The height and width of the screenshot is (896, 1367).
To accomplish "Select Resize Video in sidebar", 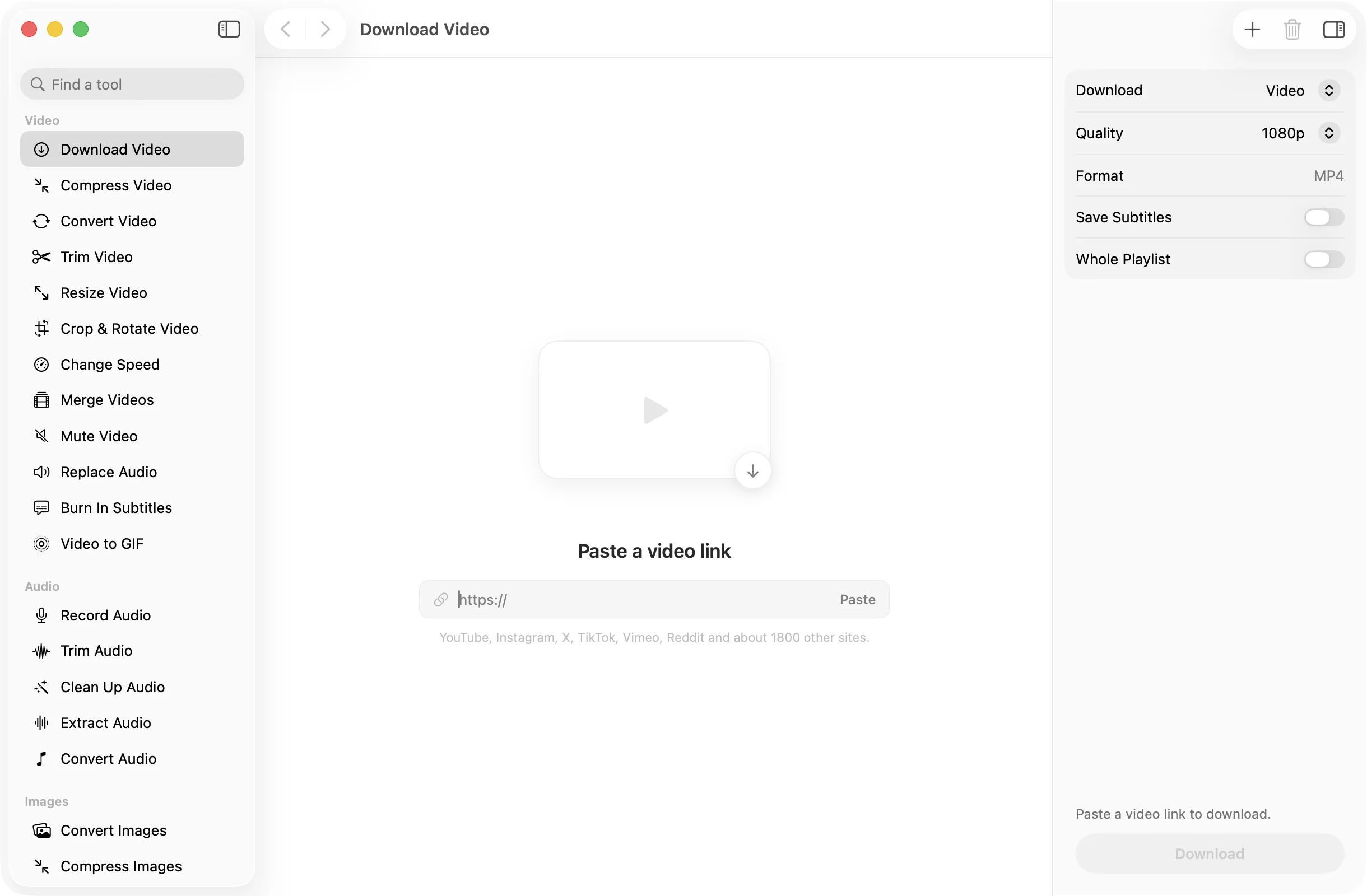I will tap(132, 293).
